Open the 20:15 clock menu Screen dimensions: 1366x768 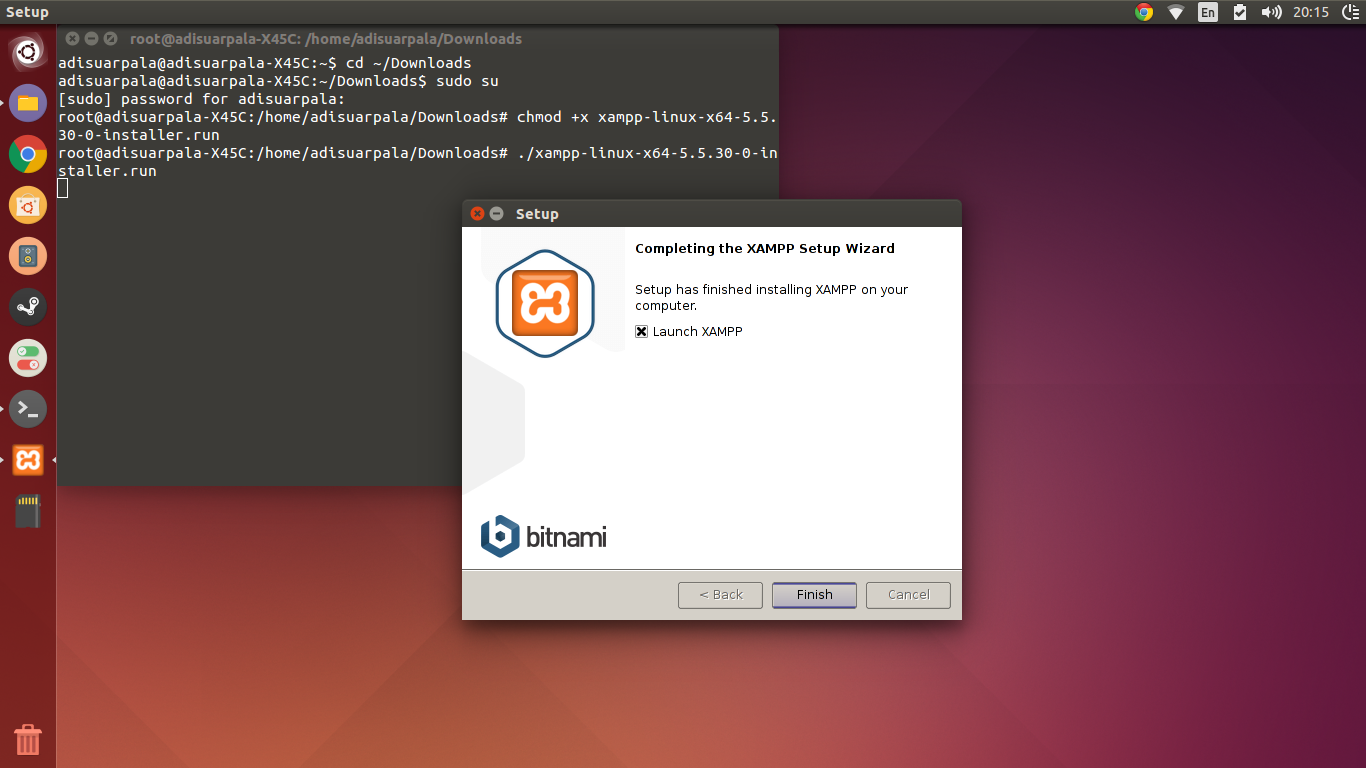pyautogui.click(x=1310, y=12)
